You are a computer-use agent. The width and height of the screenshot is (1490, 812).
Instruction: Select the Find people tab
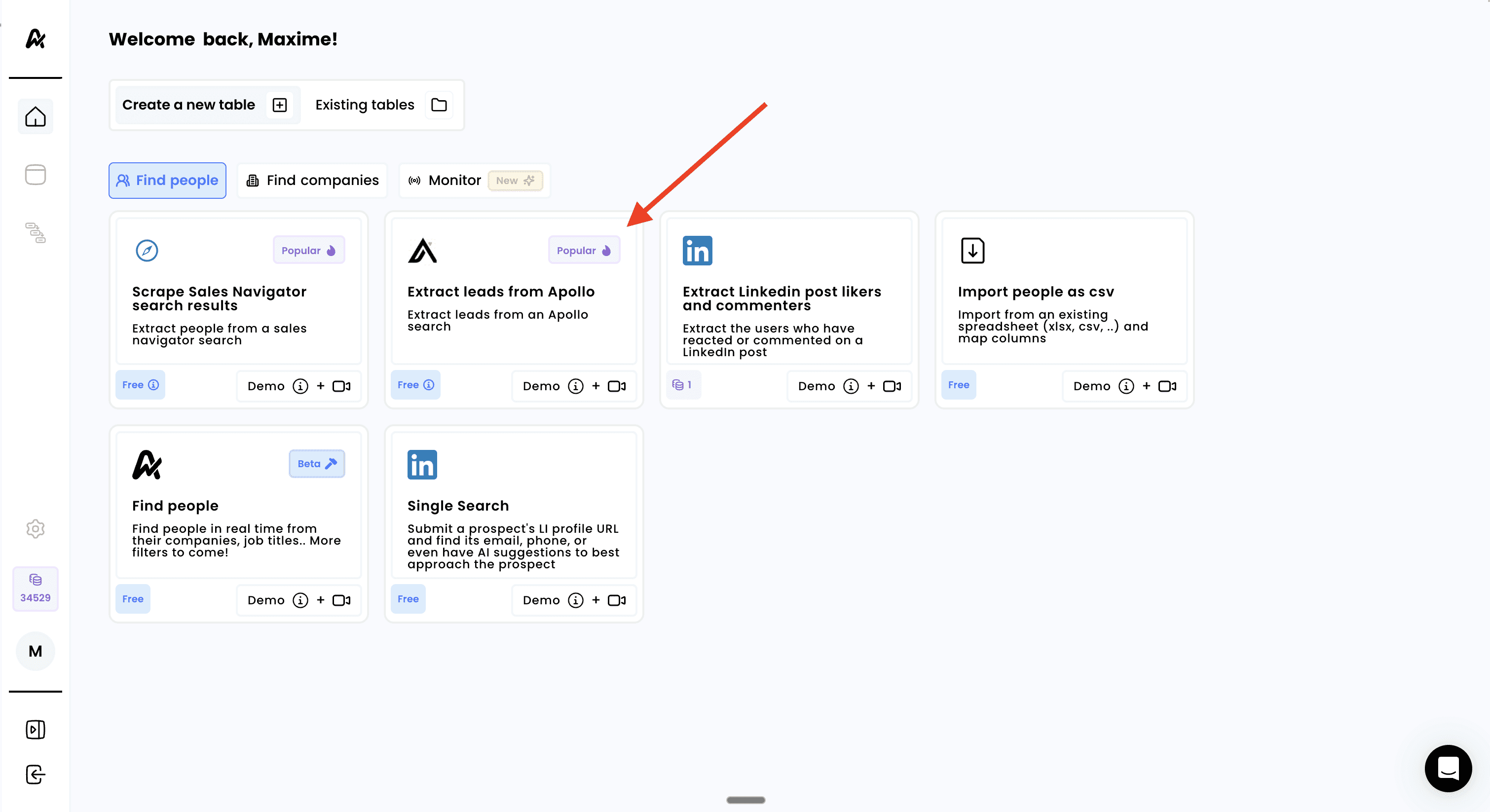coord(167,181)
